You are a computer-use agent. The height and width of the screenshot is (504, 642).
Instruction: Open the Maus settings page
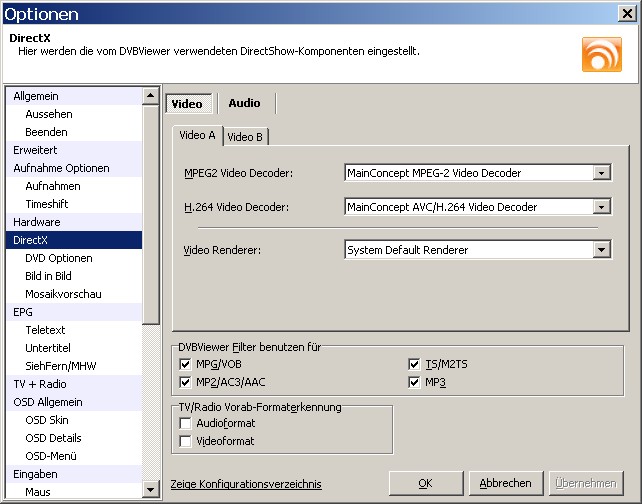[74, 492]
